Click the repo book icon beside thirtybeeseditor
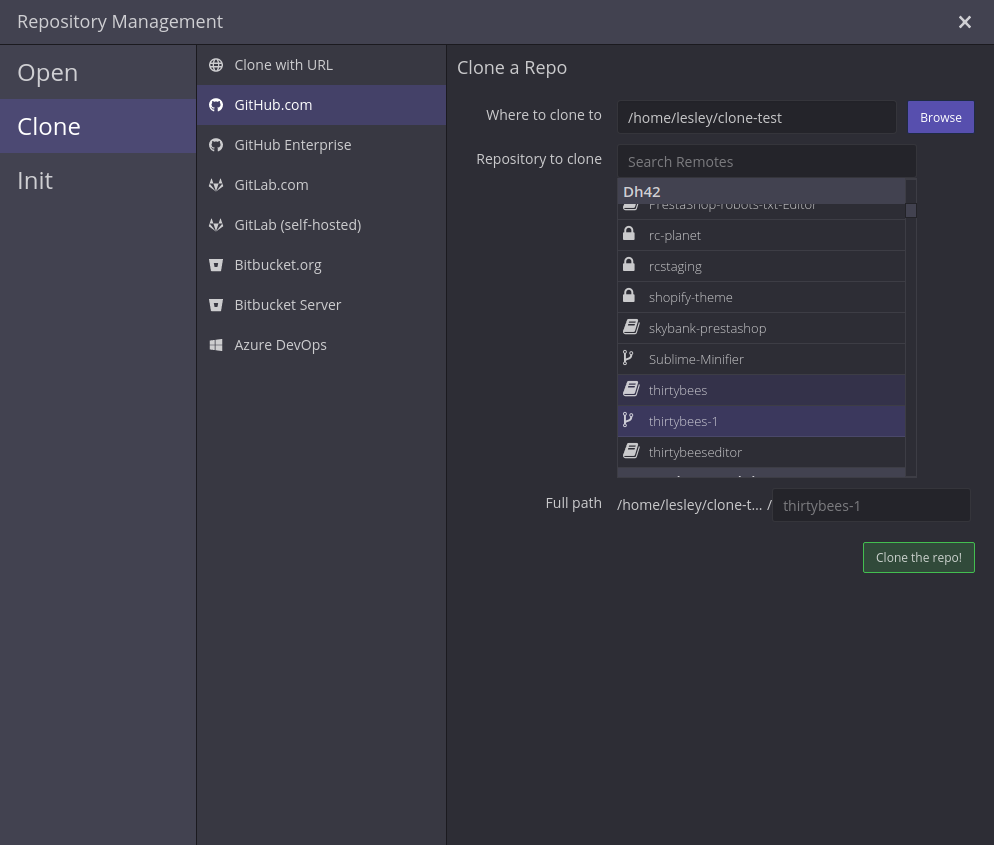The image size is (994, 845). [x=631, y=451]
